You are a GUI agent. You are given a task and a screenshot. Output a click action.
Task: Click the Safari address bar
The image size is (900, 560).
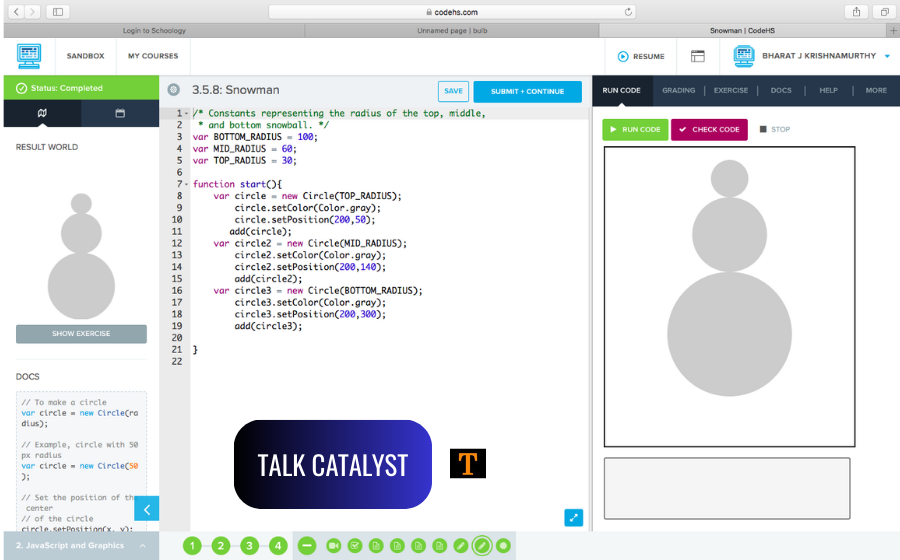[x=450, y=12]
